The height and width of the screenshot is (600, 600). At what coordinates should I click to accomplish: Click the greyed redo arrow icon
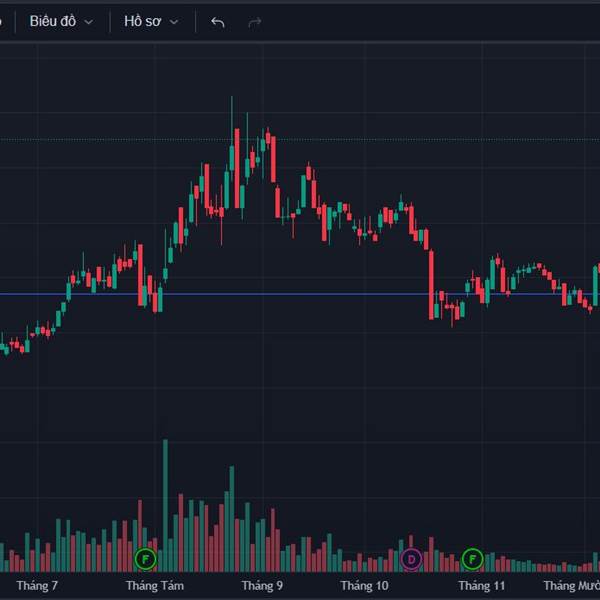click(255, 22)
